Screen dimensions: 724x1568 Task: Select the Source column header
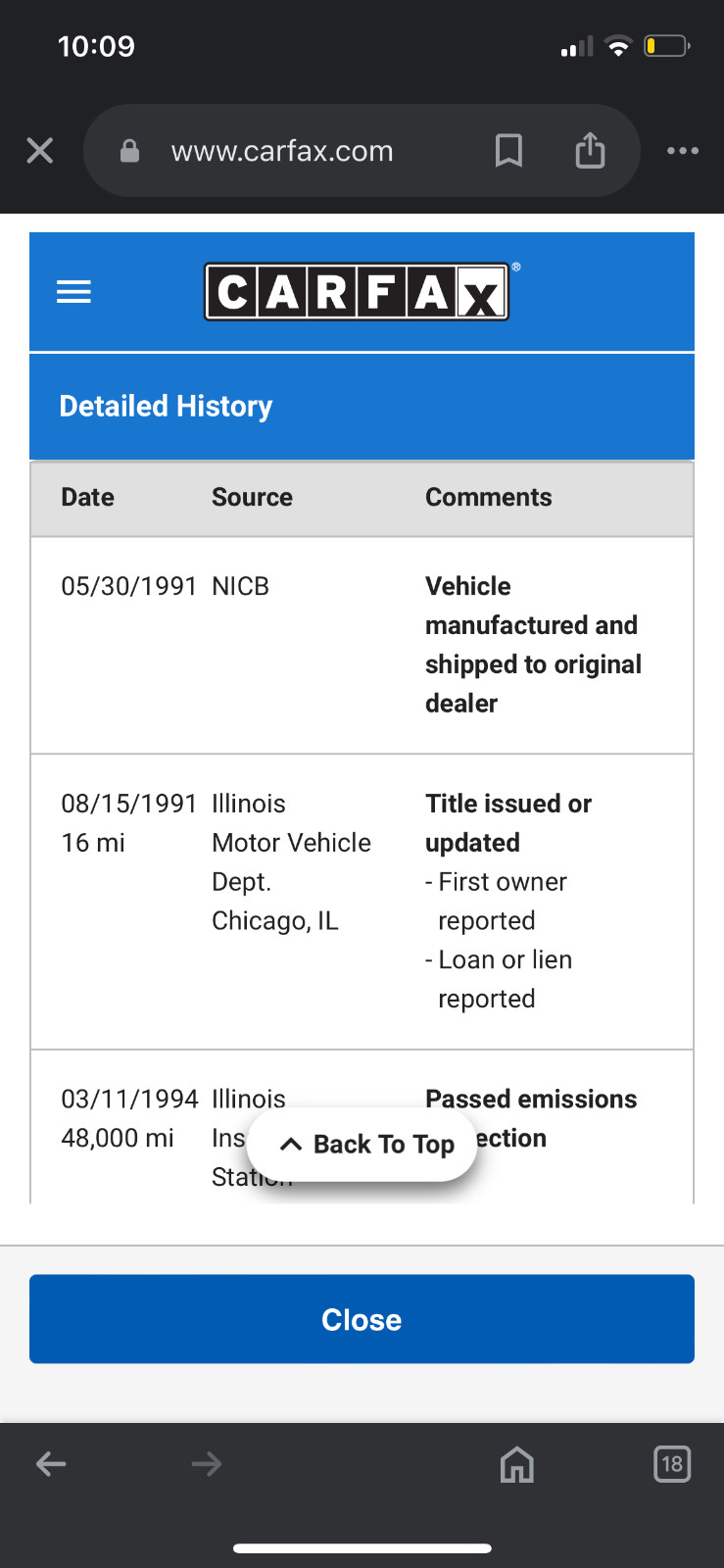[252, 498]
